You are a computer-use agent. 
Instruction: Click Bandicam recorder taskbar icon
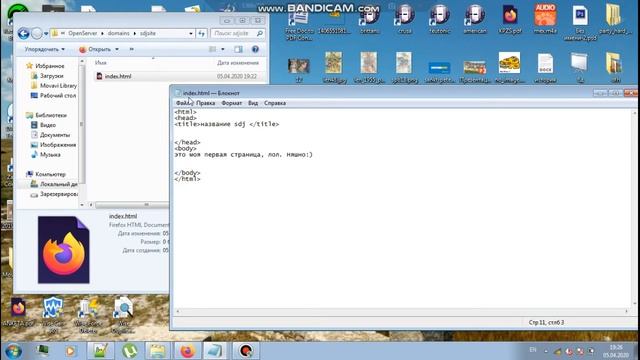click(245, 351)
